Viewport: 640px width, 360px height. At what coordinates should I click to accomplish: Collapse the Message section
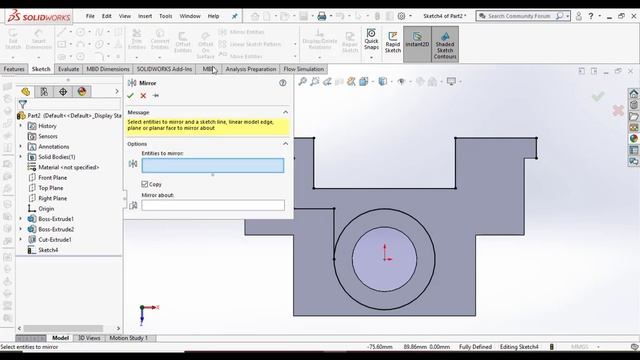click(x=285, y=112)
